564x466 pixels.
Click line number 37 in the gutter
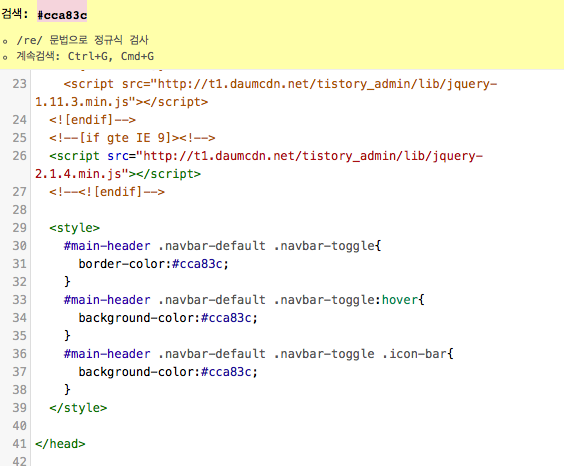point(19,371)
